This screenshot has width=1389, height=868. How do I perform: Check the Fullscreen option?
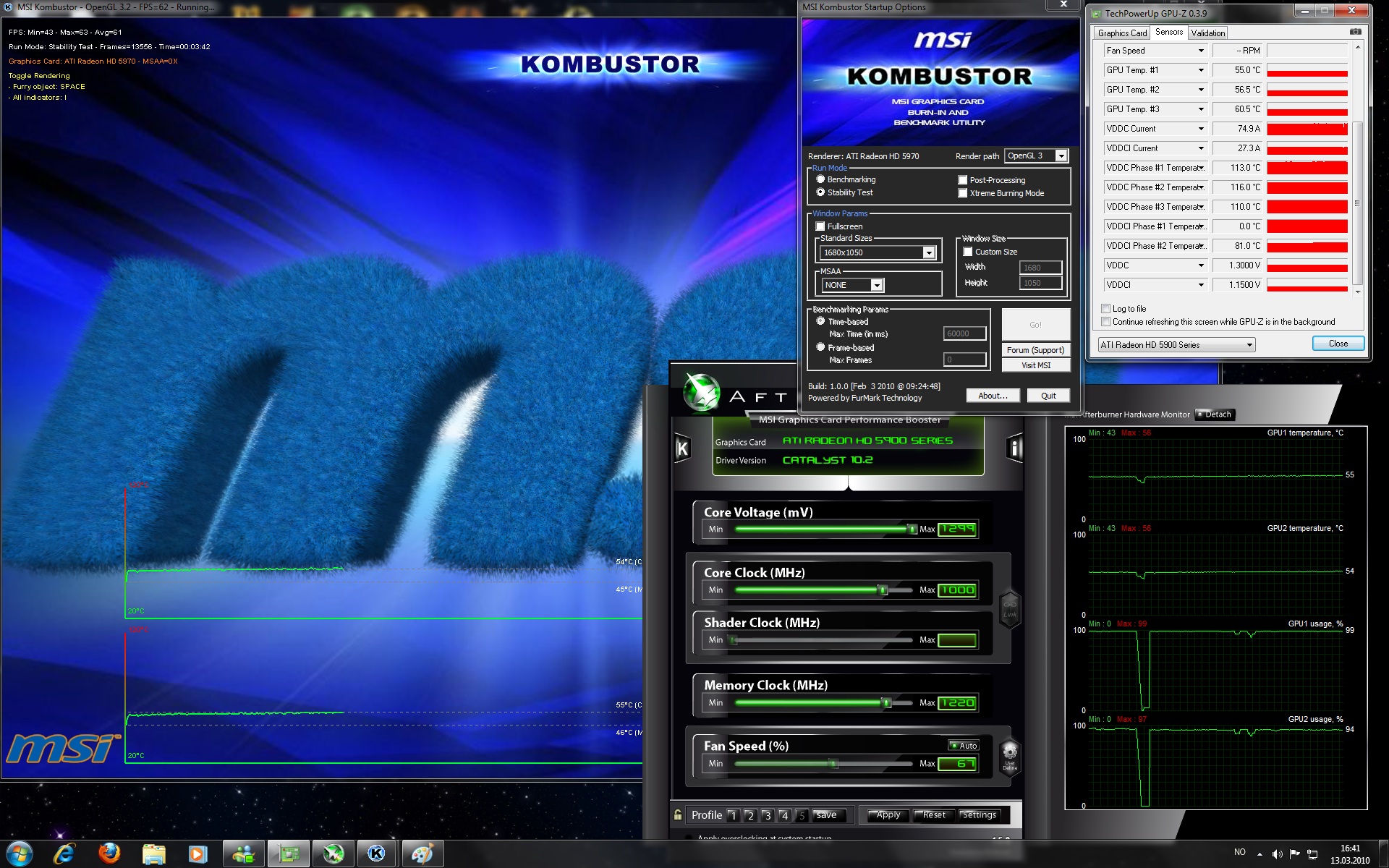(820, 226)
